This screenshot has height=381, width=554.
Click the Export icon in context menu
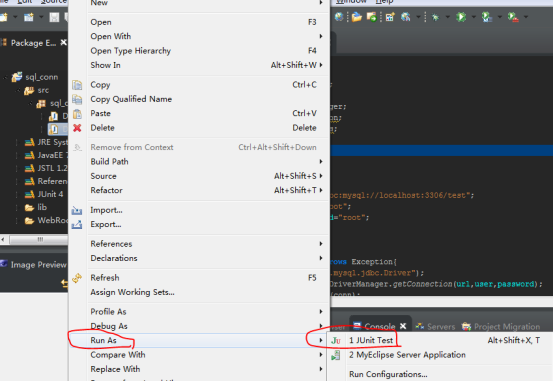click(77, 225)
